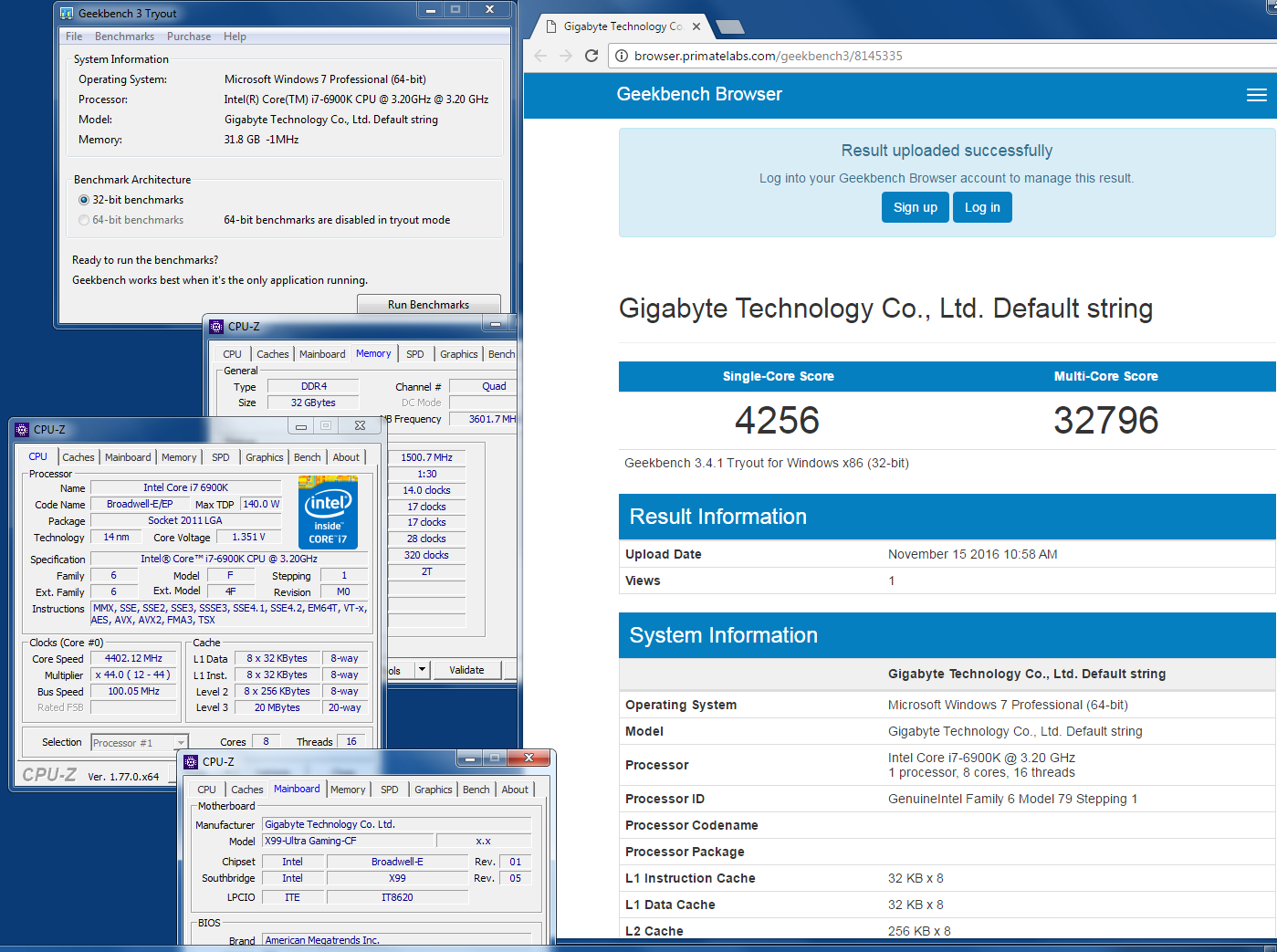Open the Purchase menu in Geekbench
The image size is (1277, 952).
pos(189,37)
